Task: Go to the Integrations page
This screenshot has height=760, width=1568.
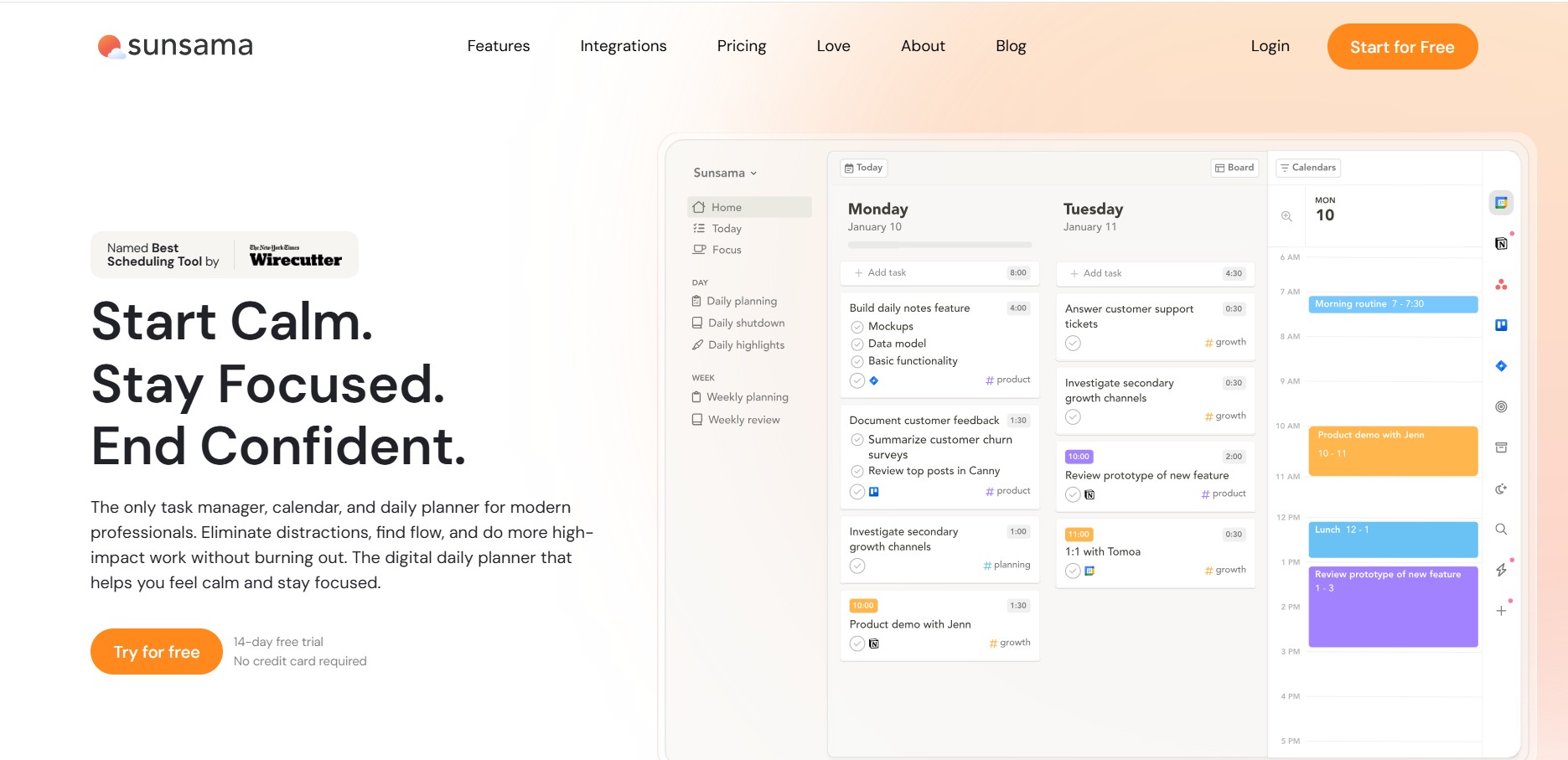Action: coord(624,46)
